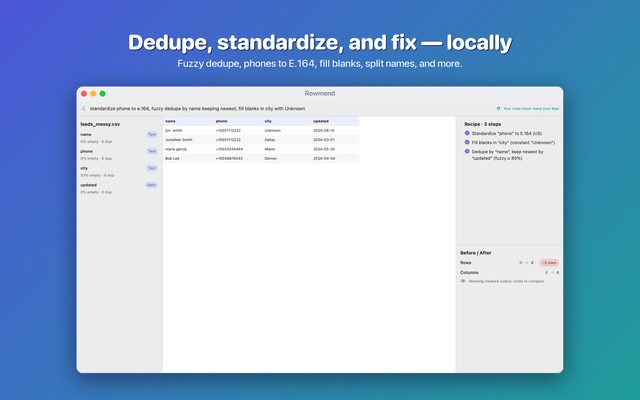Click the red removed-rows badge next to Rows
The height and width of the screenshot is (400, 640).
[549, 263]
